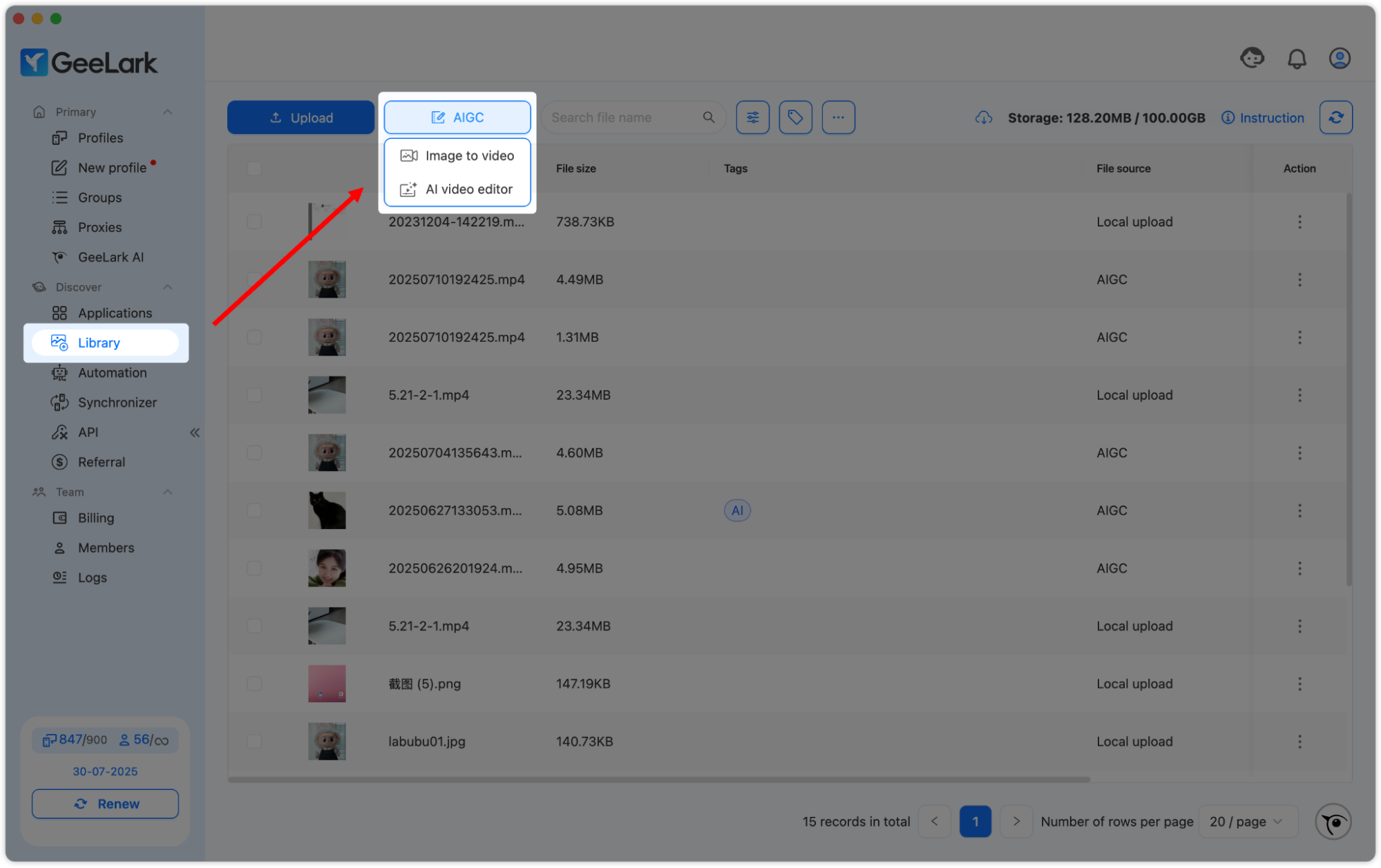
Task: Open the Instruction link
Action: coord(1262,118)
